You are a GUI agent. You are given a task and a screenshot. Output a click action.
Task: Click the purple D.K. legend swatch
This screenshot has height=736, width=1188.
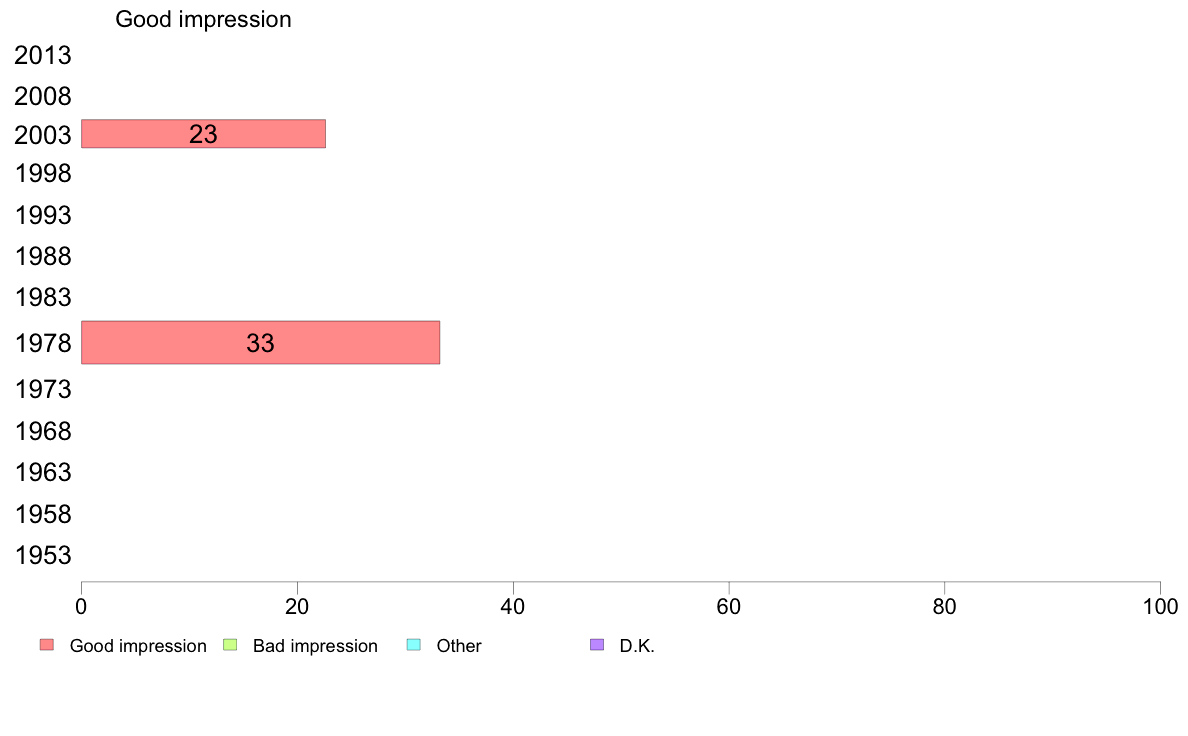pyautogui.click(x=597, y=645)
